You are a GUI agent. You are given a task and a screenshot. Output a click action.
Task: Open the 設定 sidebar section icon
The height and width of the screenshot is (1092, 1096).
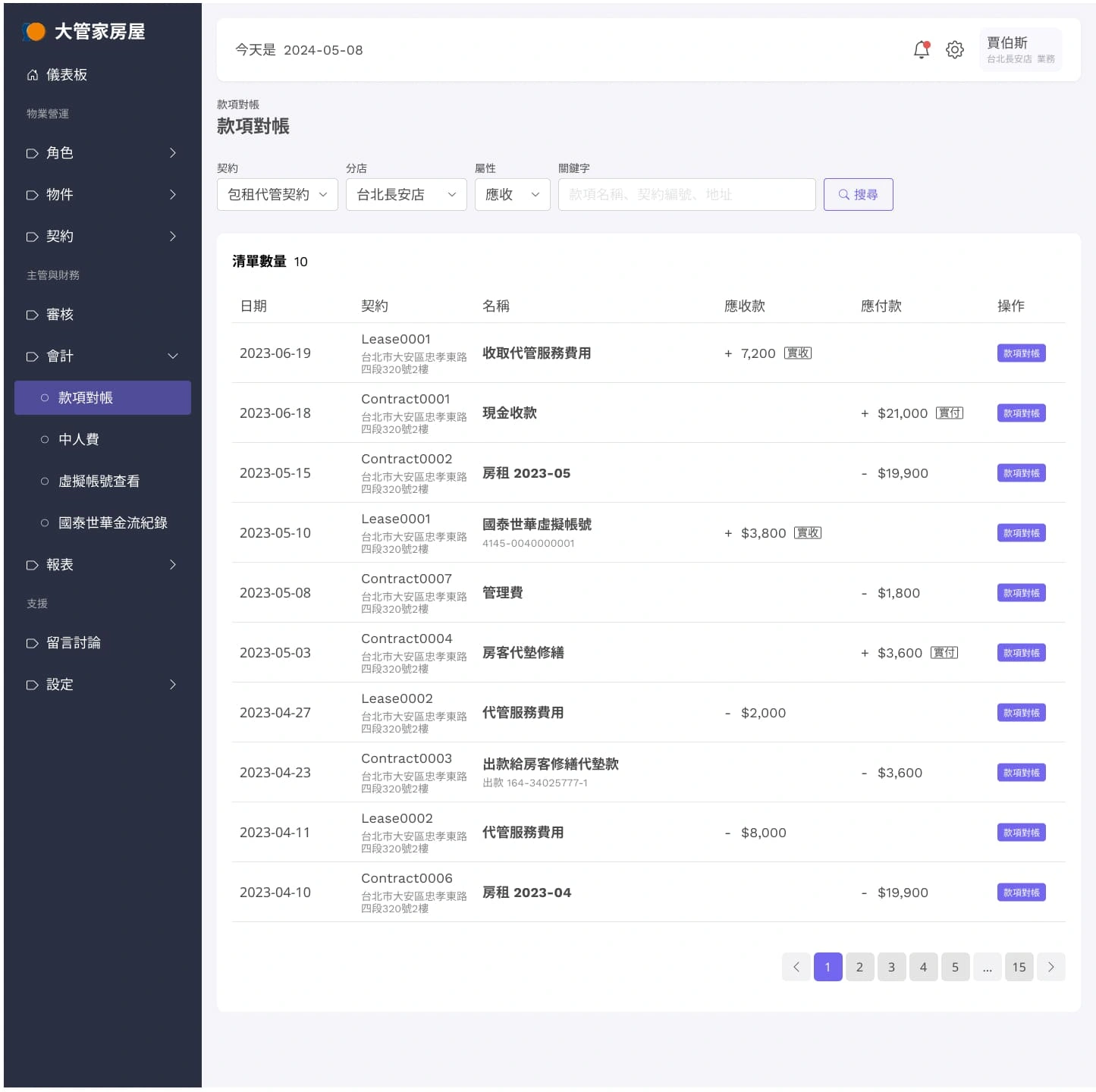(32, 685)
